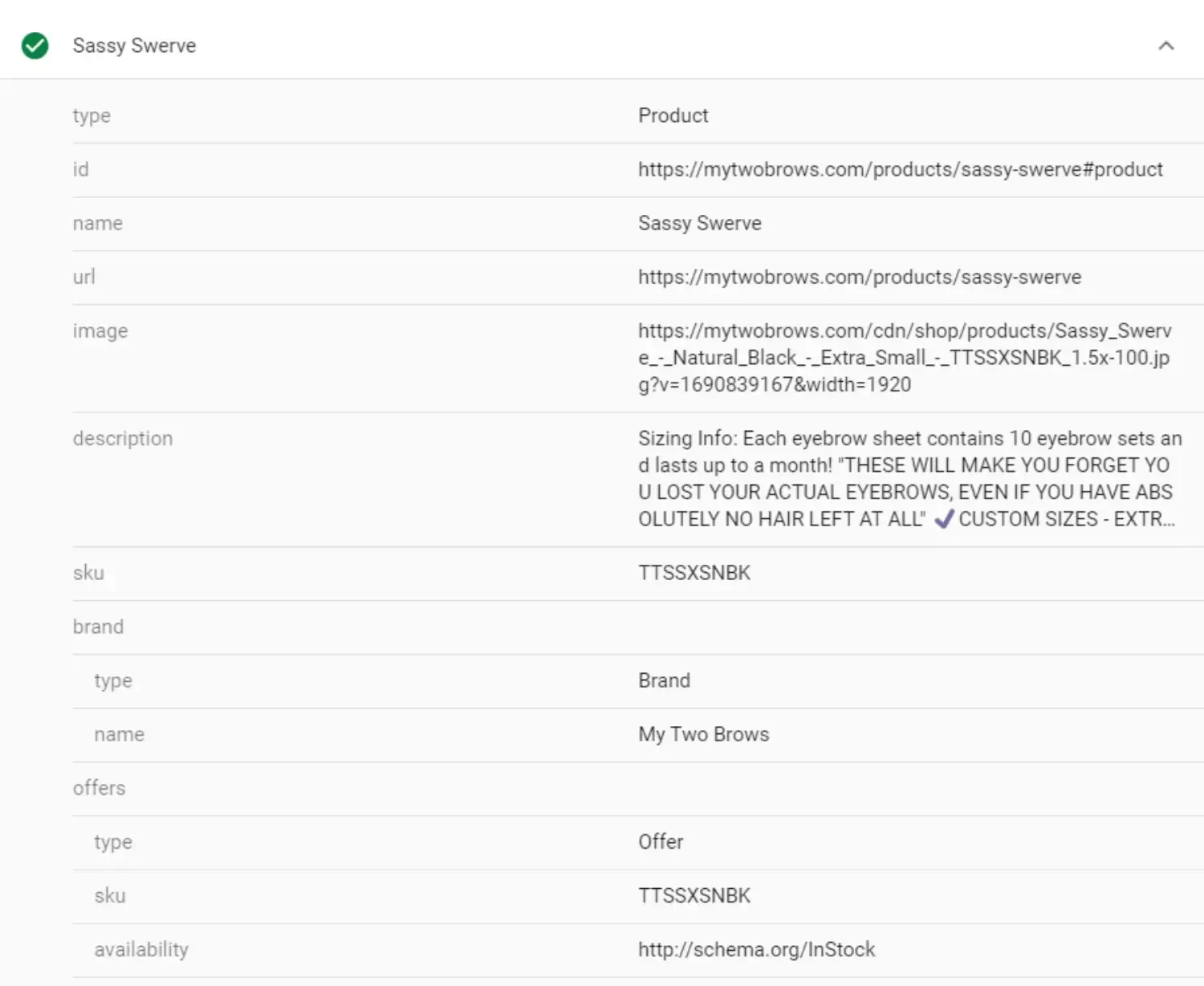Click the description label in the left column

pos(122,438)
